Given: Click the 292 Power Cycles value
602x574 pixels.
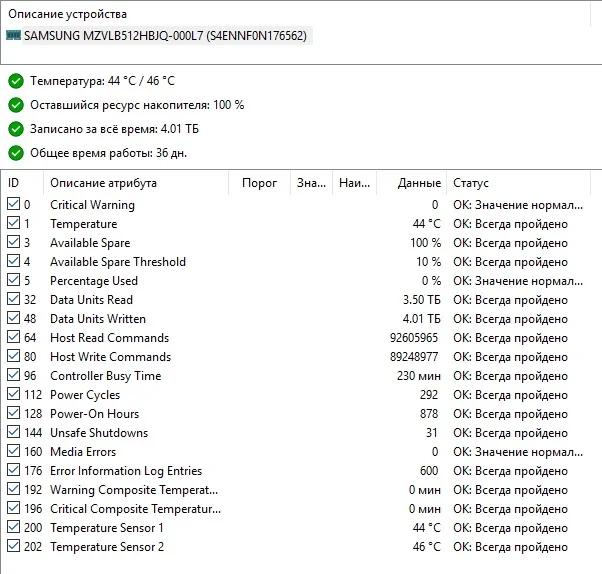Looking at the screenshot, I should [x=429, y=395].
